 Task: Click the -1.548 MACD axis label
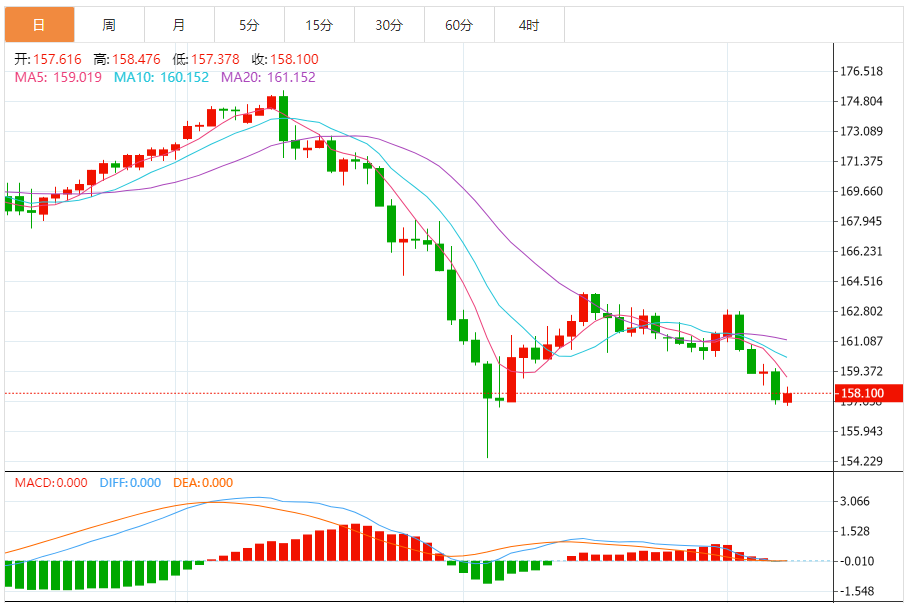click(855, 591)
